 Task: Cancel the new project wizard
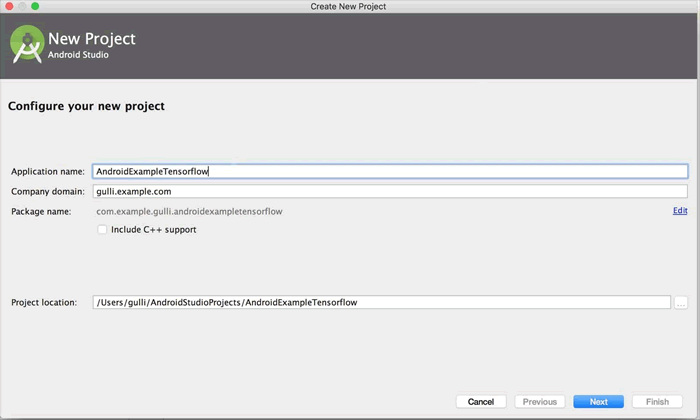(x=481, y=402)
